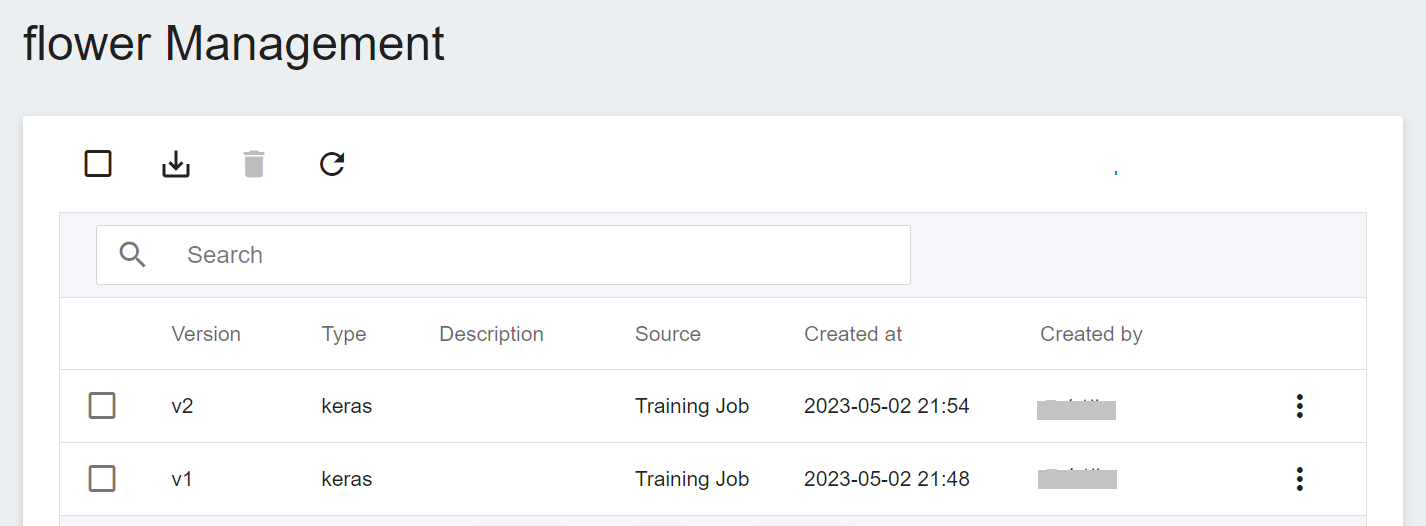Click the download icon in toolbar
This screenshot has width=1426, height=526.
(x=176, y=164)
